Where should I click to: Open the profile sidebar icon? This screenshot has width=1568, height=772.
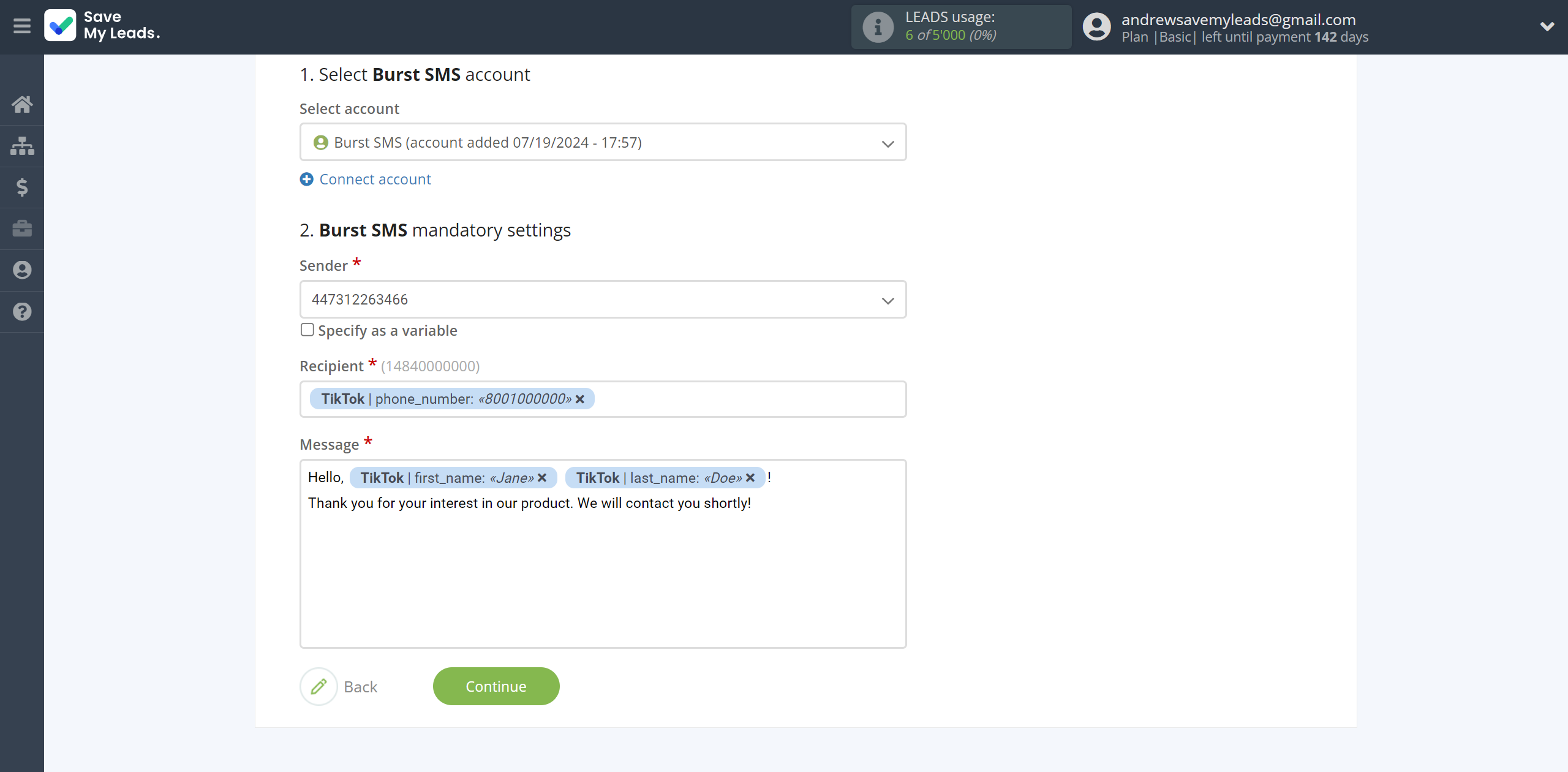click(x=22, y=270)
